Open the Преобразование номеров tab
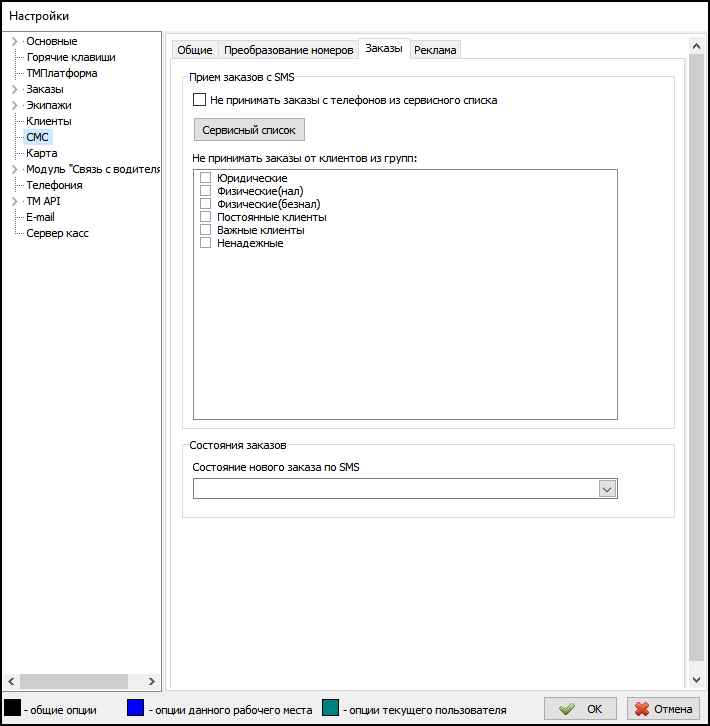Viewport: 710px width, 726px height. pyautogui.click(x=288, y=50)
